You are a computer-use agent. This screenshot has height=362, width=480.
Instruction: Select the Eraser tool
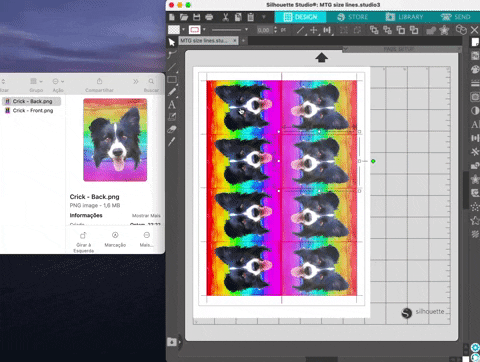tap(172, 129)
